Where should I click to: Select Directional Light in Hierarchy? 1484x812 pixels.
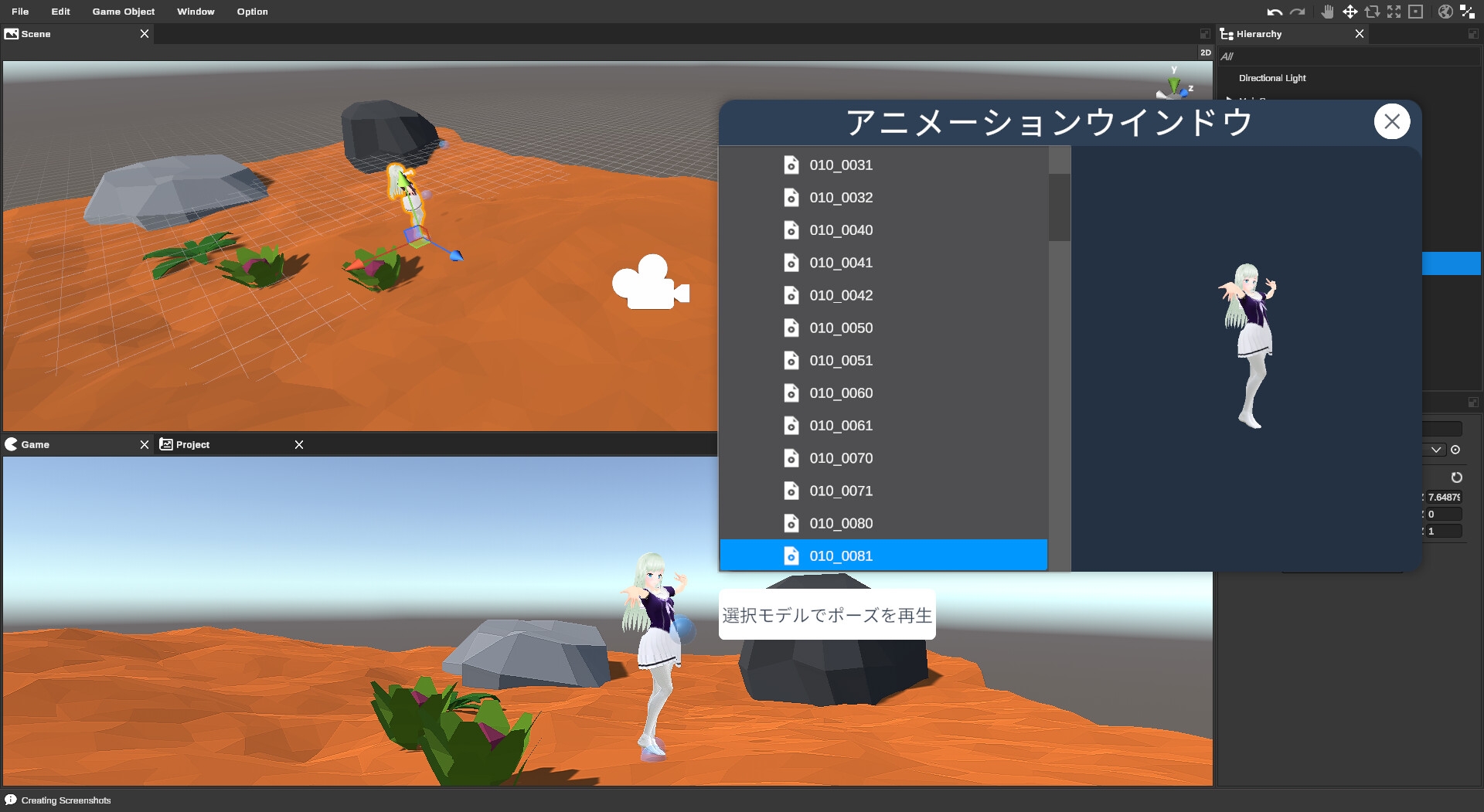click(x=1272, y=78)
